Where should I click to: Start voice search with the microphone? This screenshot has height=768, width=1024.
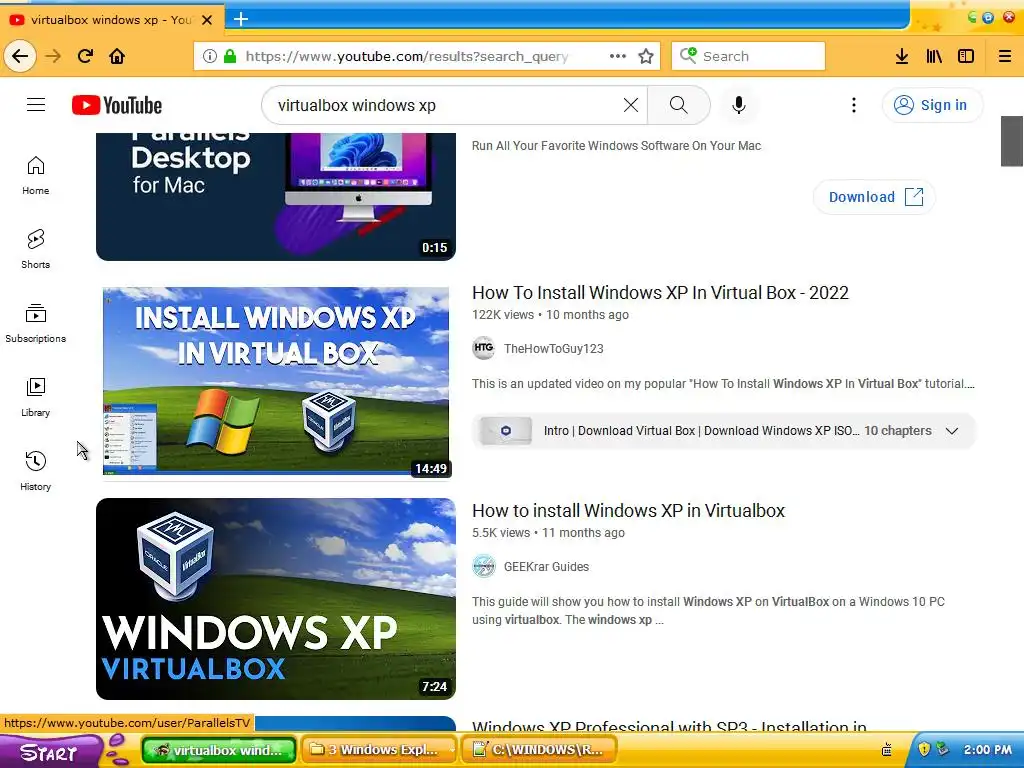click(x=739, y=105)
